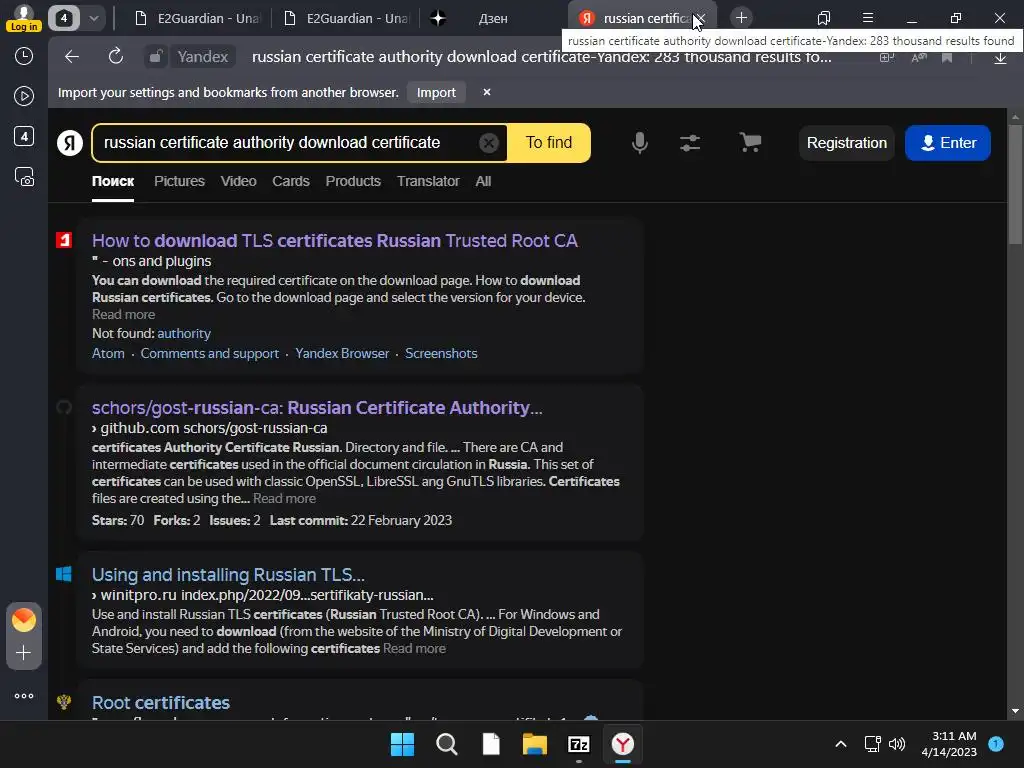Open the bookmarks collections icon in title bar
Screen dimensions: 1024x768
point(824,18)
